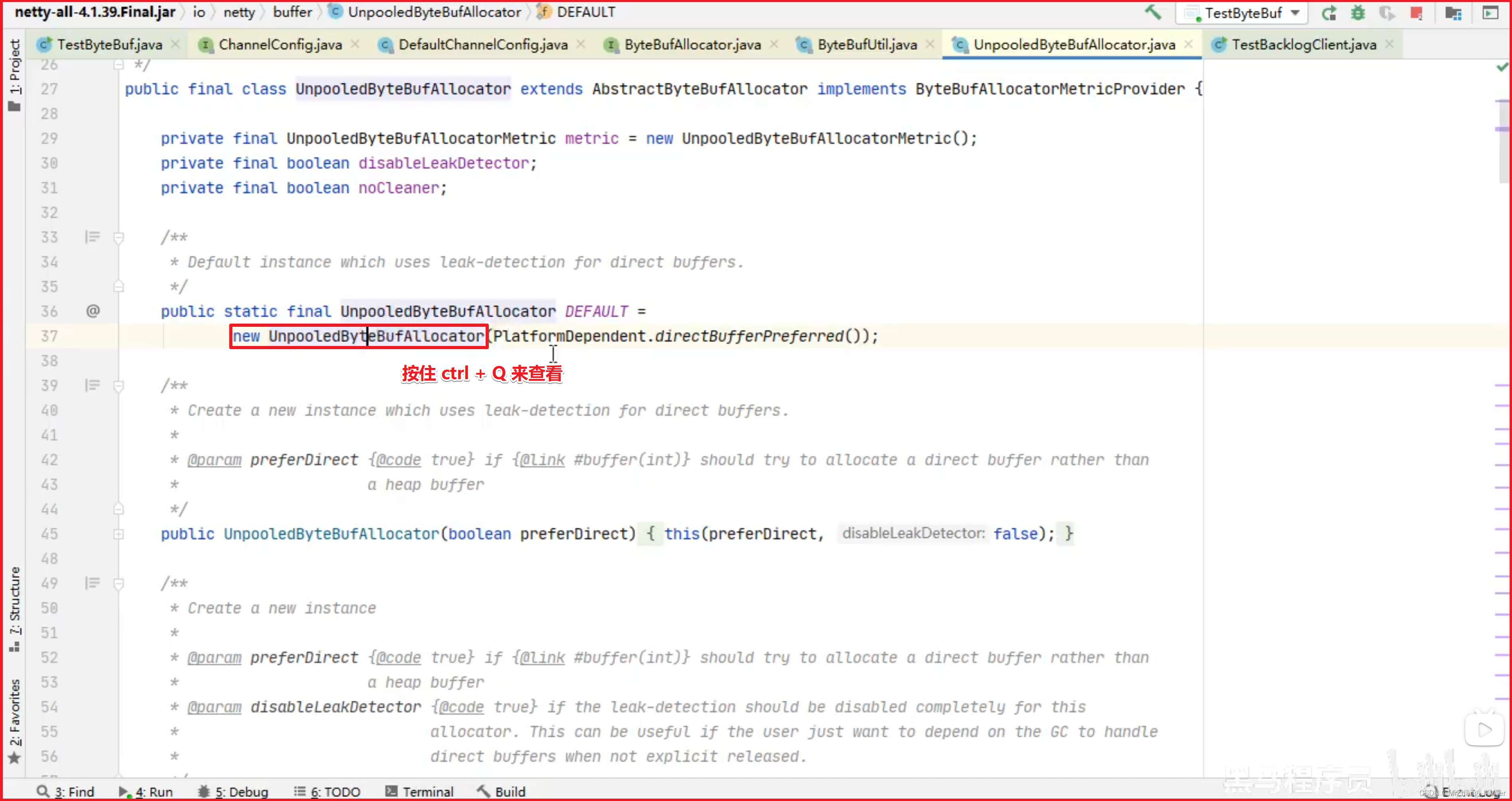Toggle rendered doc view at line 49
1512x801 pixels.
[92, 583]
